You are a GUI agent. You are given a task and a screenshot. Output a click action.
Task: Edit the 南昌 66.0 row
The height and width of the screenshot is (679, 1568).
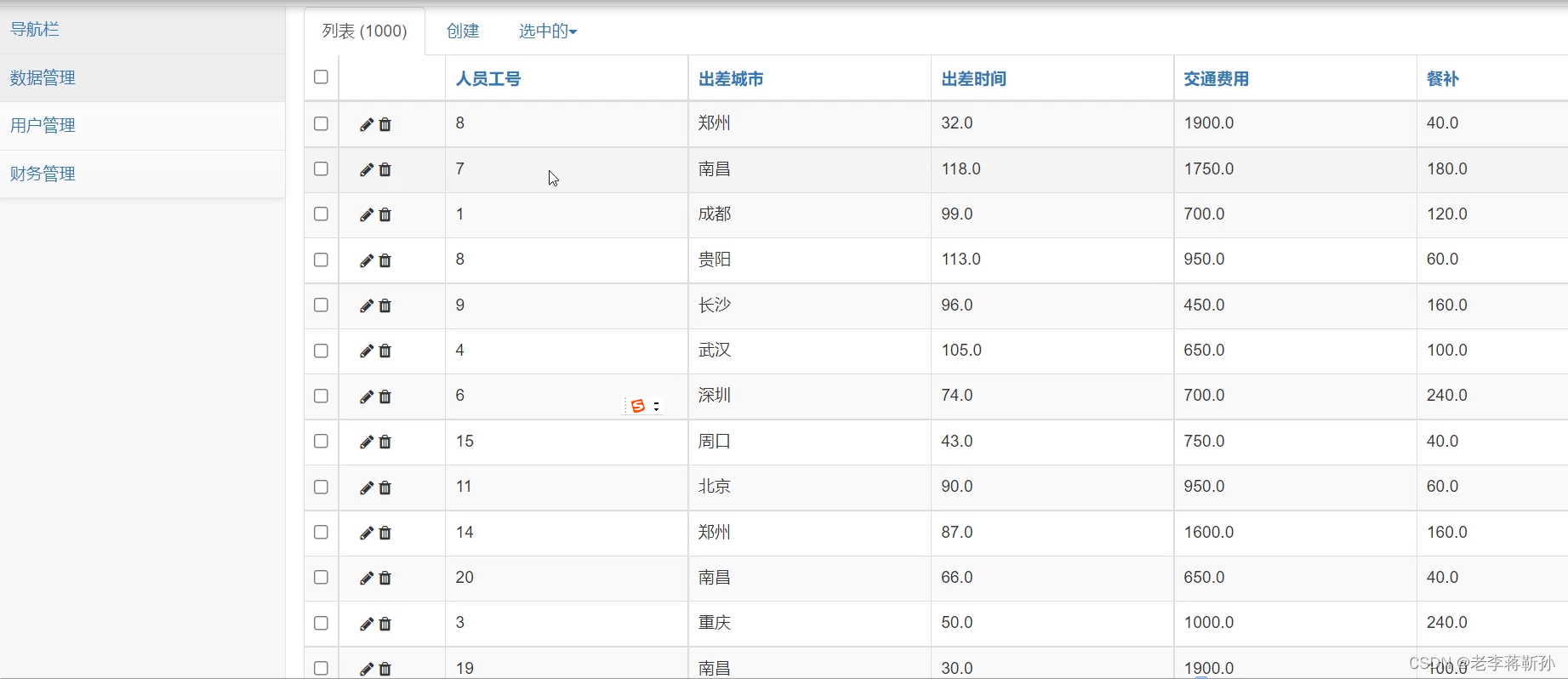[367, 578]
